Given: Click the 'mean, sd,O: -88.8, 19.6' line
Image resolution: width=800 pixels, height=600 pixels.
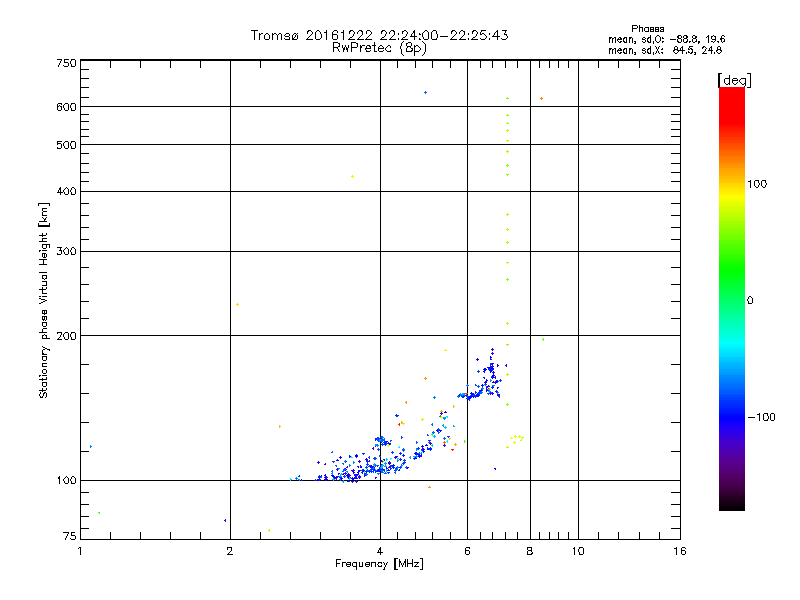Looking at the screenshot, I should click(x=666, y=39).
